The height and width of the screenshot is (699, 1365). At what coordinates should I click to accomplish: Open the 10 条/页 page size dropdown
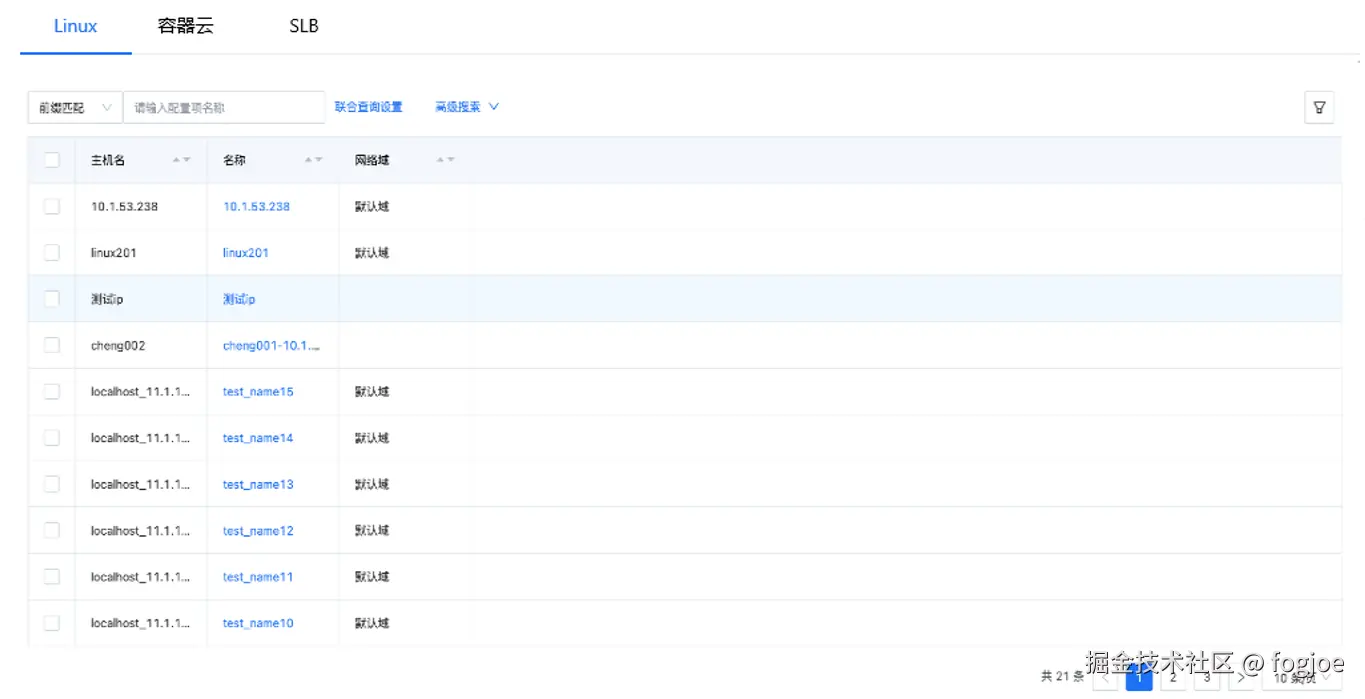1300,677
